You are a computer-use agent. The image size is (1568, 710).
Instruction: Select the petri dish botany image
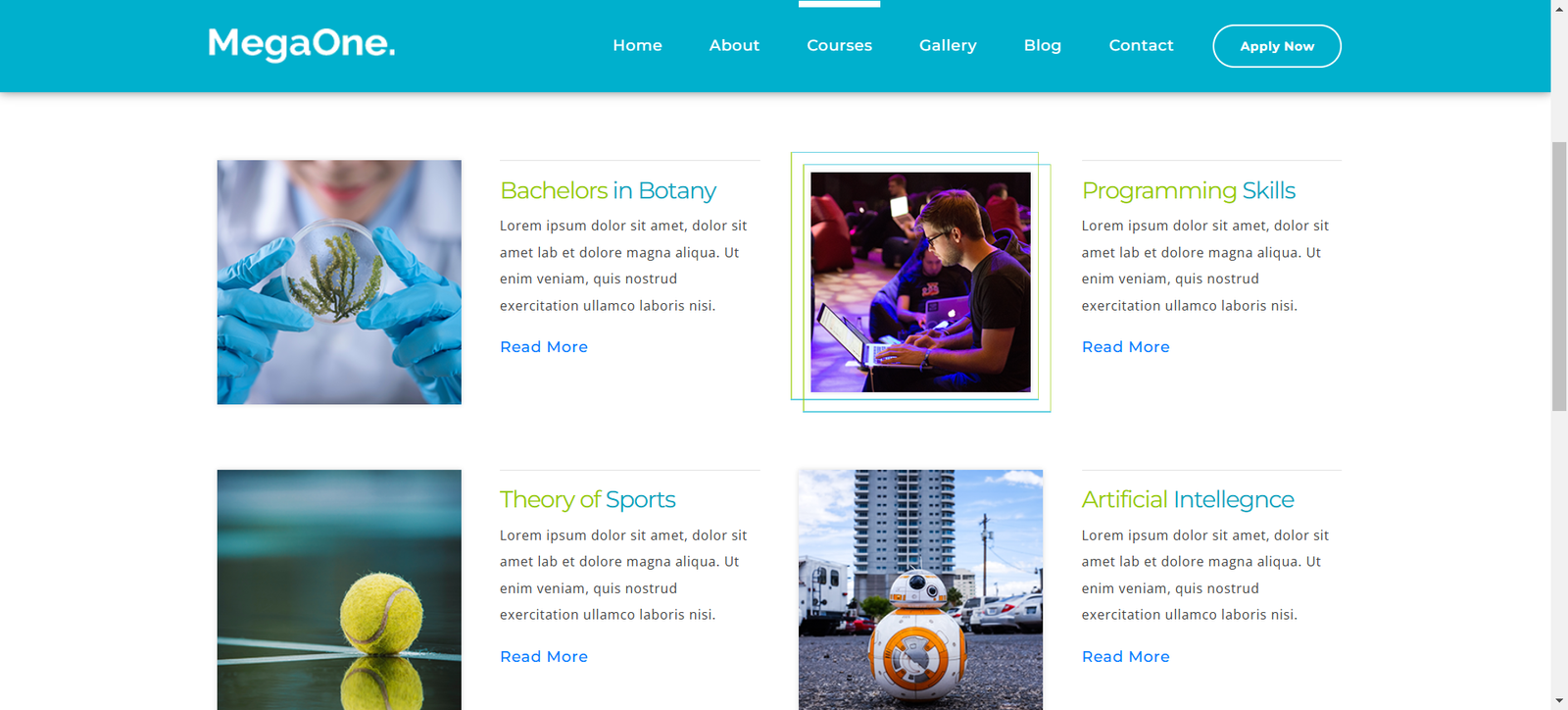click(339, 282)
